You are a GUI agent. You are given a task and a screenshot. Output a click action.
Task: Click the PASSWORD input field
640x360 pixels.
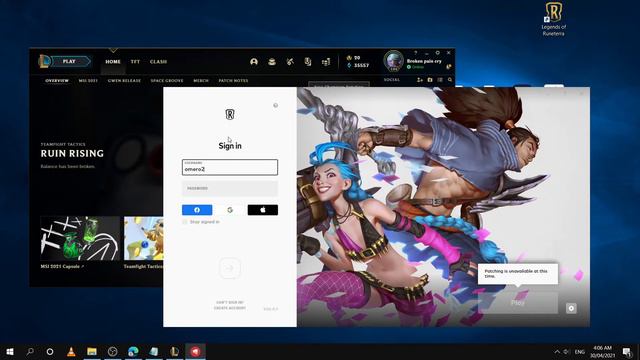point(230,189)
